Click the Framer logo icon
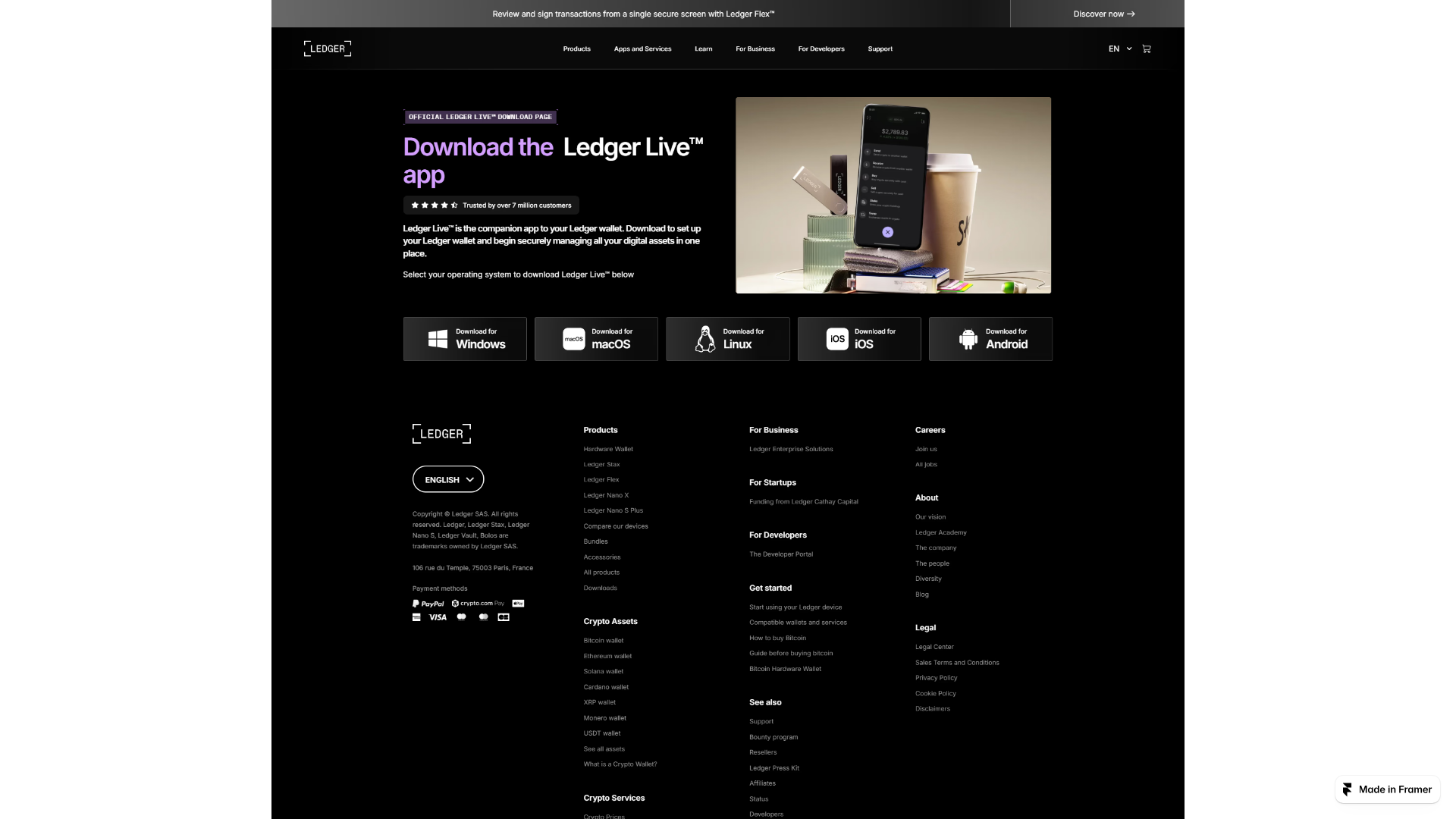 [1347, 789]
